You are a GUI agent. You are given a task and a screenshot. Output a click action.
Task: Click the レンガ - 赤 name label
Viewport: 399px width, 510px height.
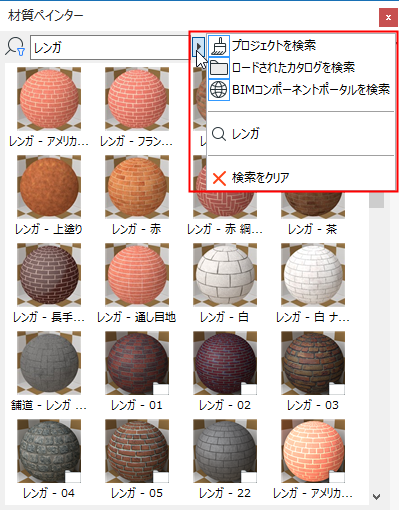(x=137, y=229)
